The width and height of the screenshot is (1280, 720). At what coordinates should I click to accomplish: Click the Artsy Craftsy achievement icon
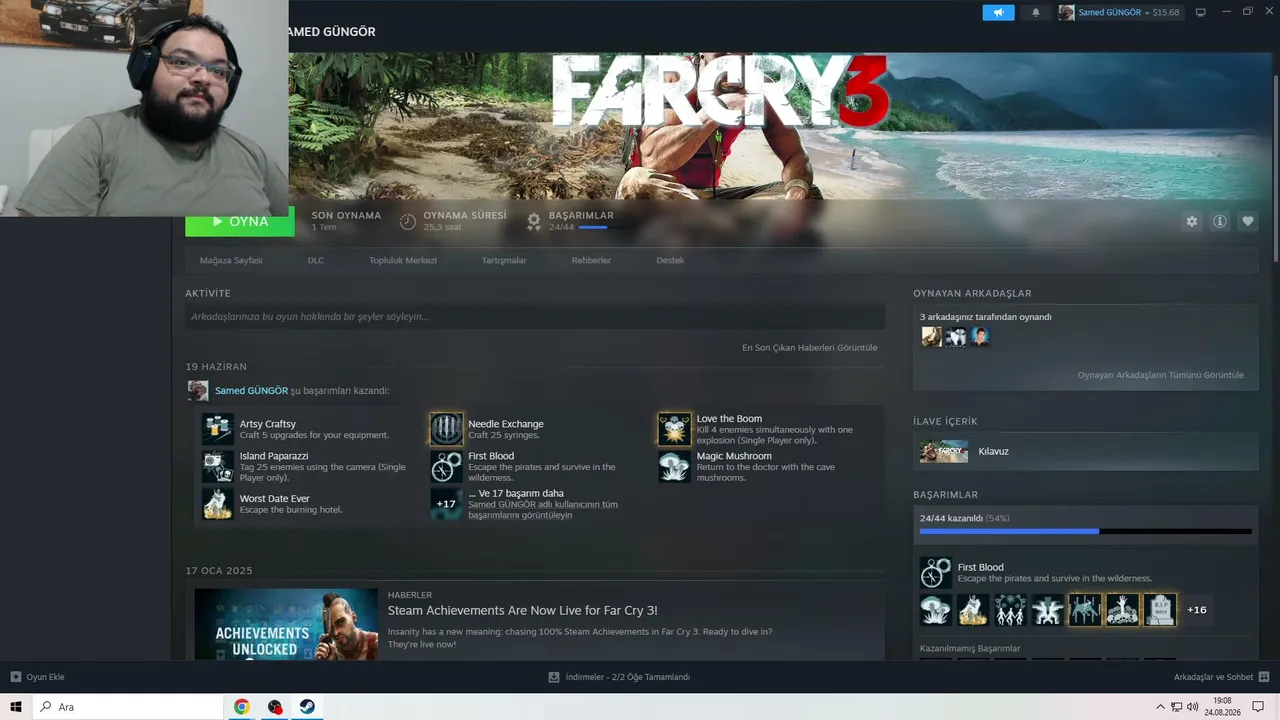pos(218,429)
